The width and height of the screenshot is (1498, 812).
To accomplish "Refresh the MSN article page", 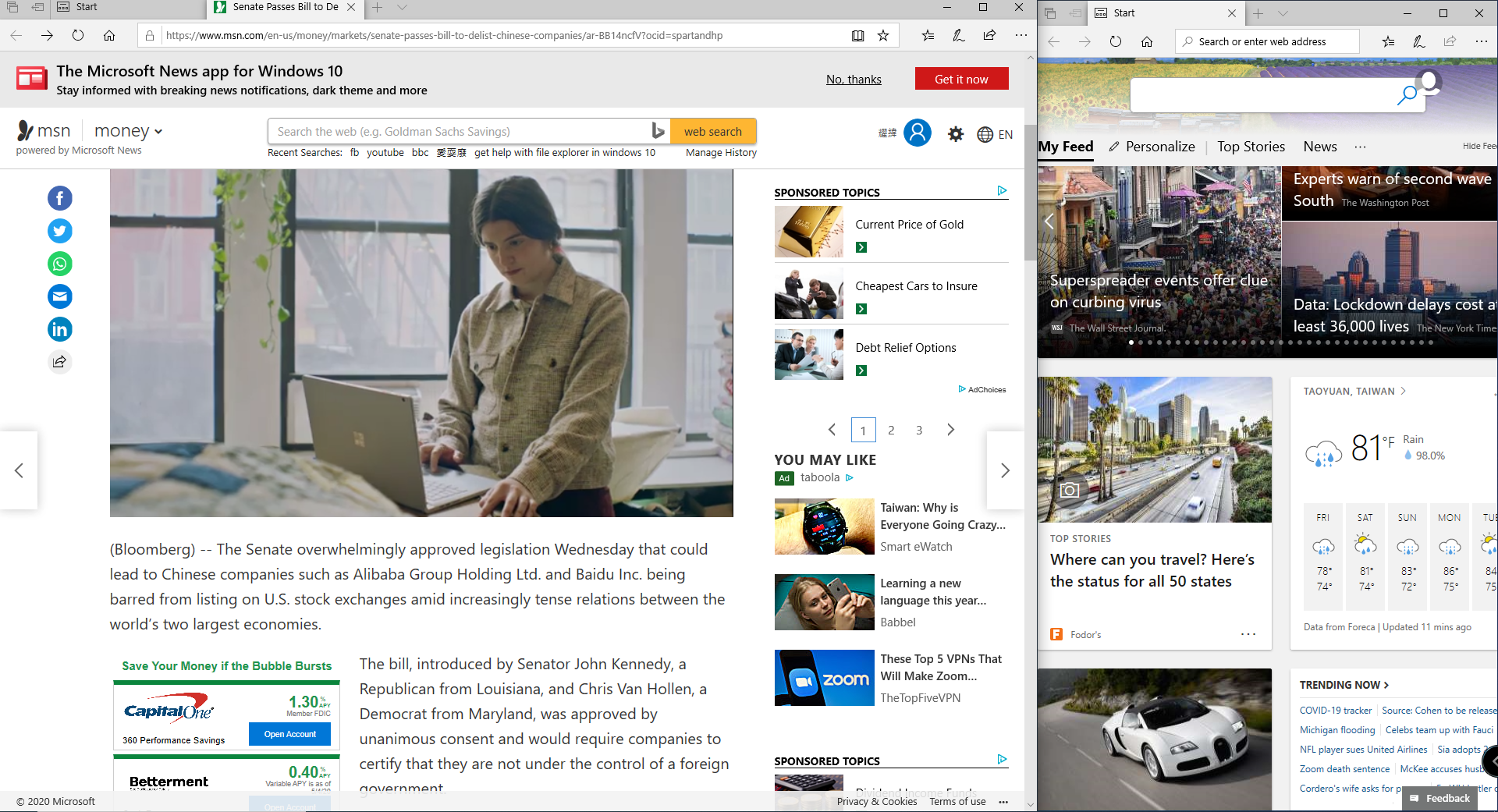I will point(78,35).
